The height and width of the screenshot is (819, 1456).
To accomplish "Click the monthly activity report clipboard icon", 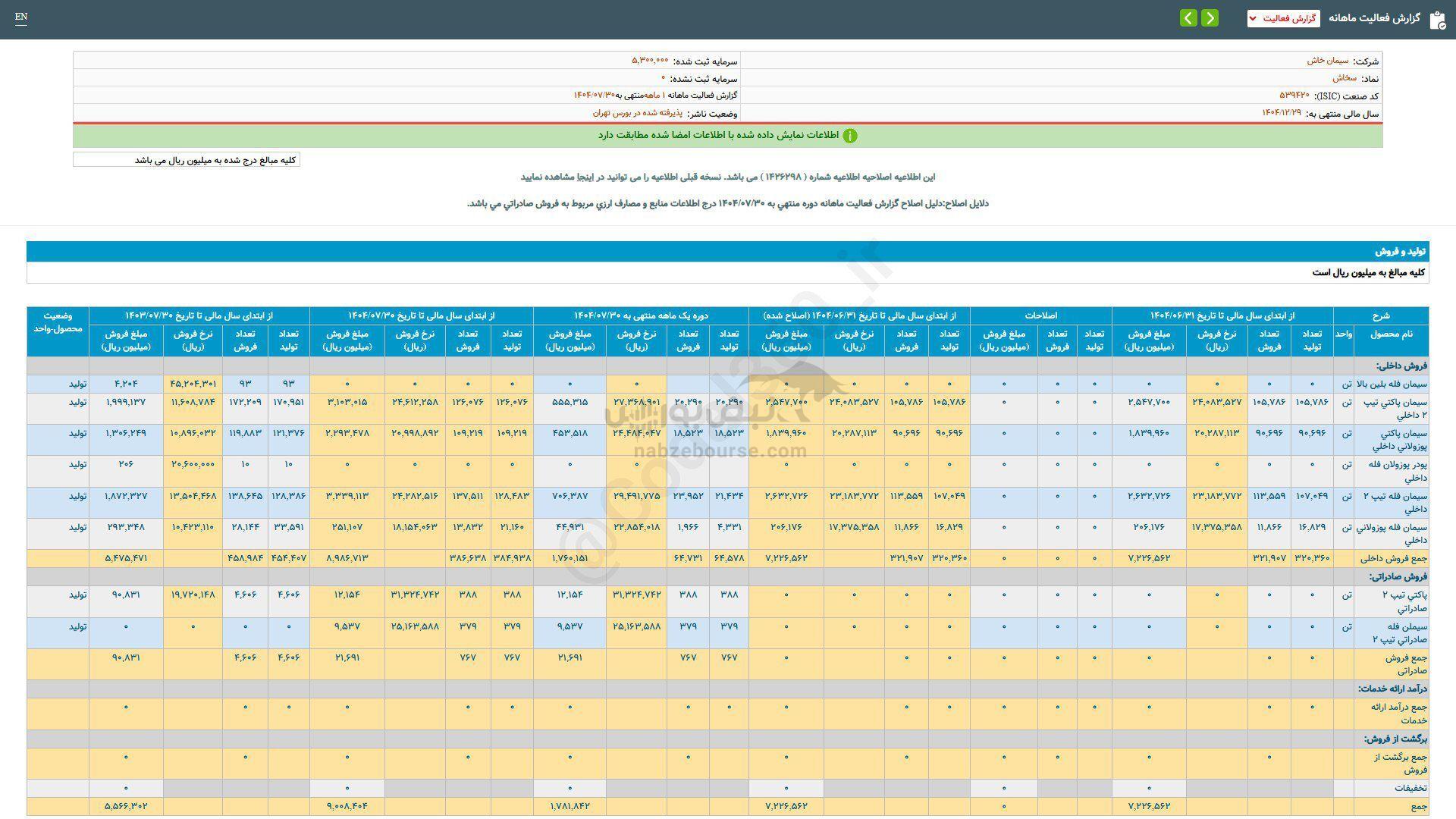I will [1437, 20].
